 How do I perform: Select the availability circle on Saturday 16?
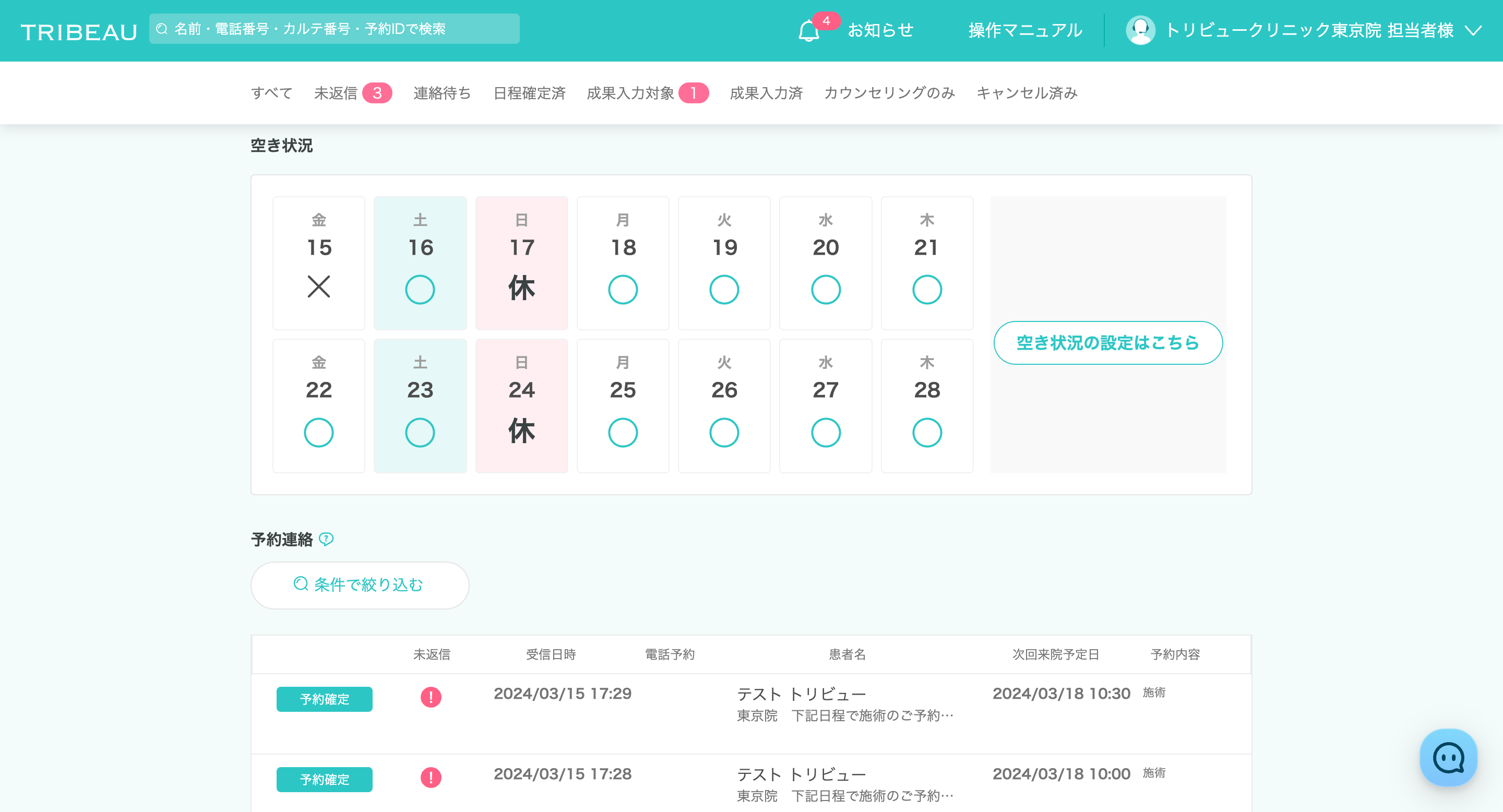click(x=420, y=289)
